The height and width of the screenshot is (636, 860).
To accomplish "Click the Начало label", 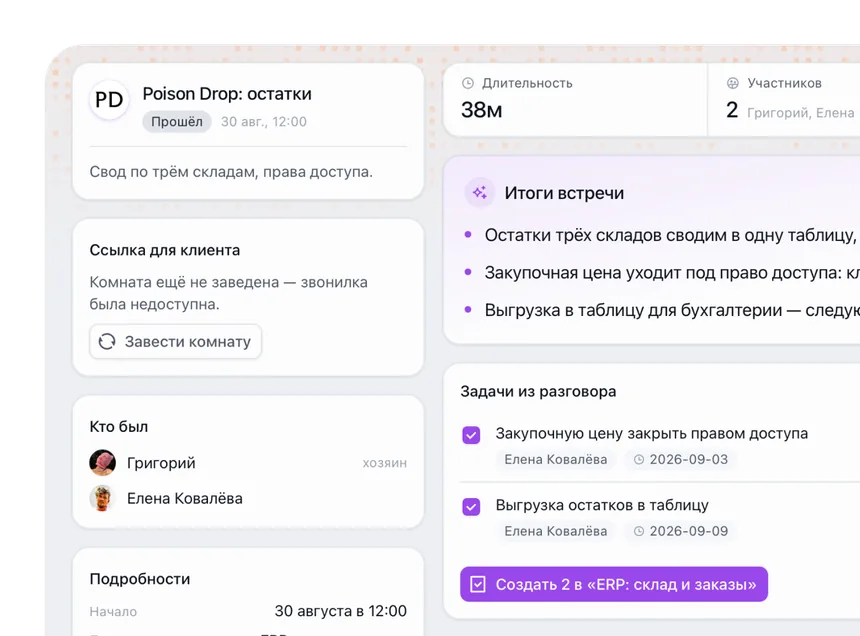I will tap(113, 612).
